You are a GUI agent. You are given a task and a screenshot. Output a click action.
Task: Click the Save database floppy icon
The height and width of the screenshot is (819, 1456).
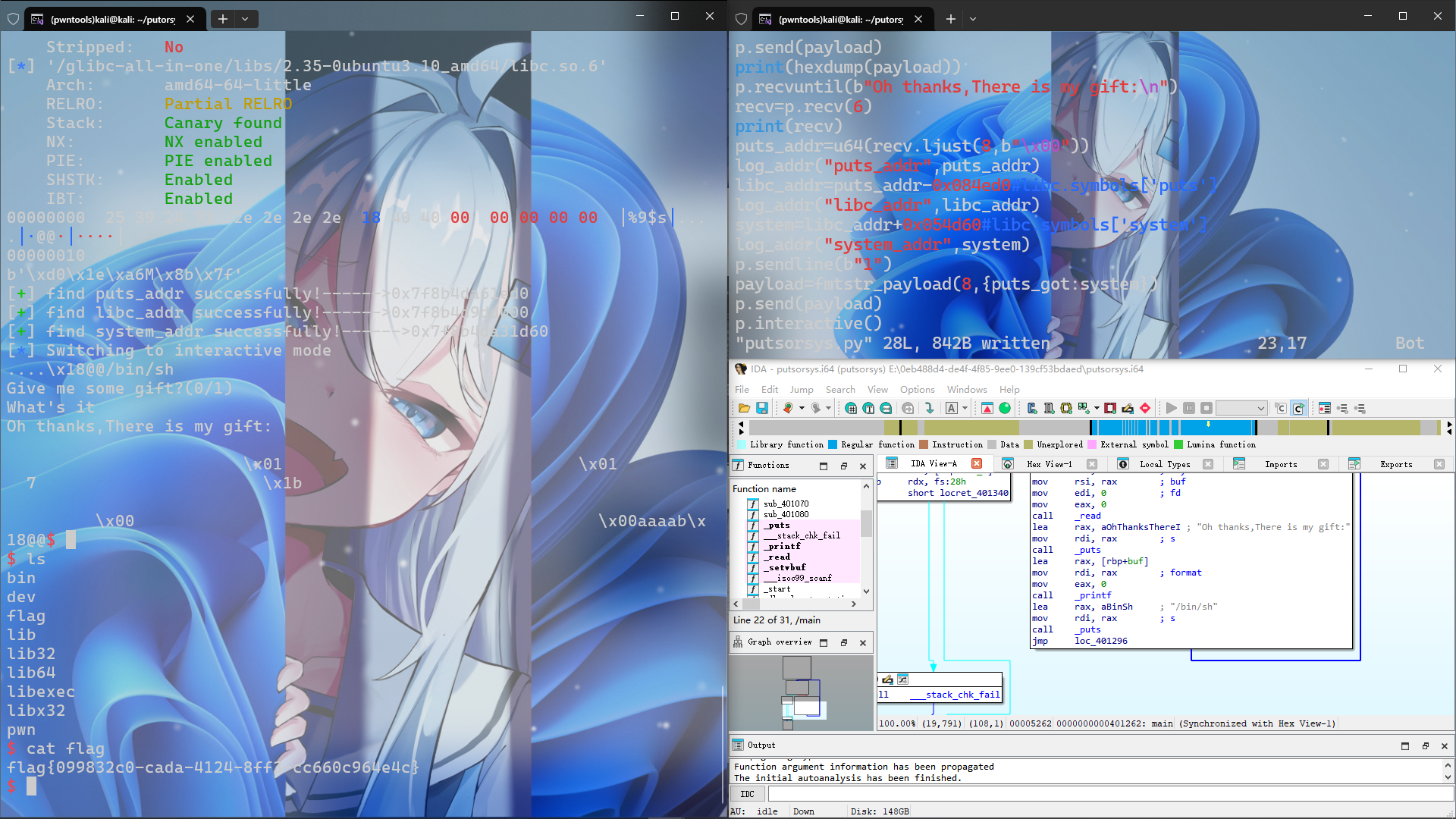[762, 408]
